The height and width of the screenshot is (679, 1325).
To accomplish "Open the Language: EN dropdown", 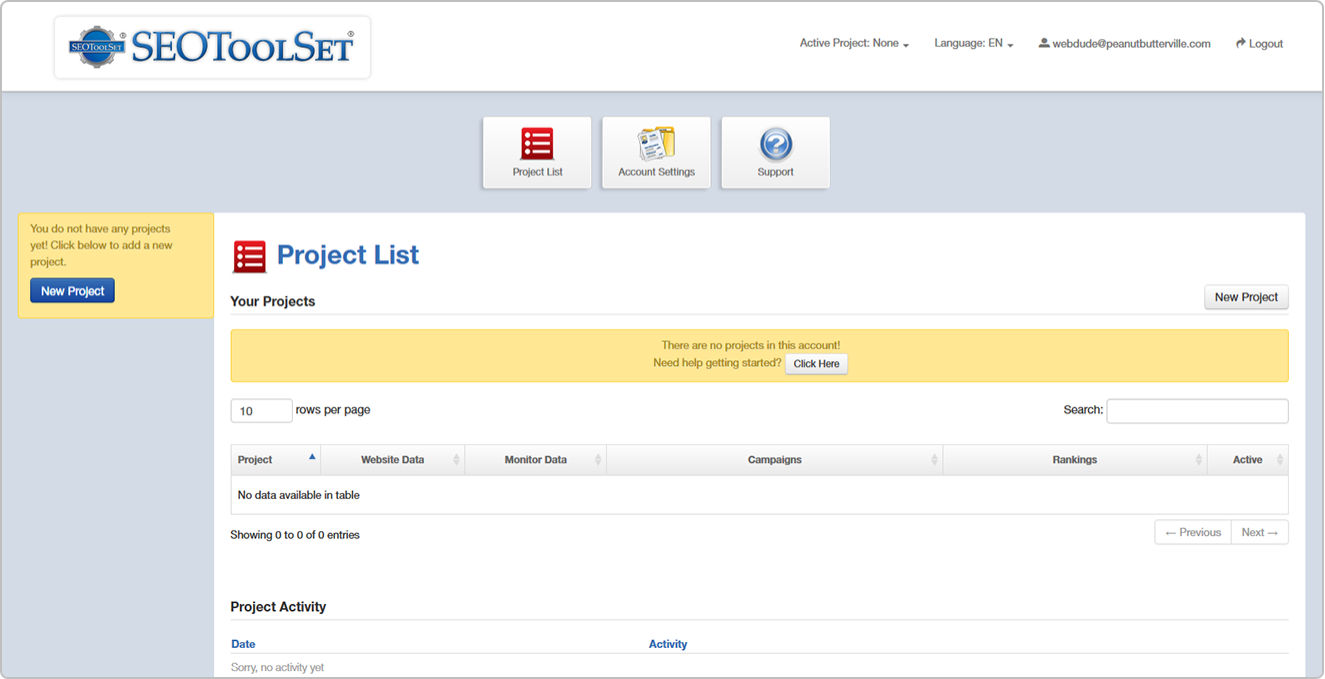I will [974, 44].
